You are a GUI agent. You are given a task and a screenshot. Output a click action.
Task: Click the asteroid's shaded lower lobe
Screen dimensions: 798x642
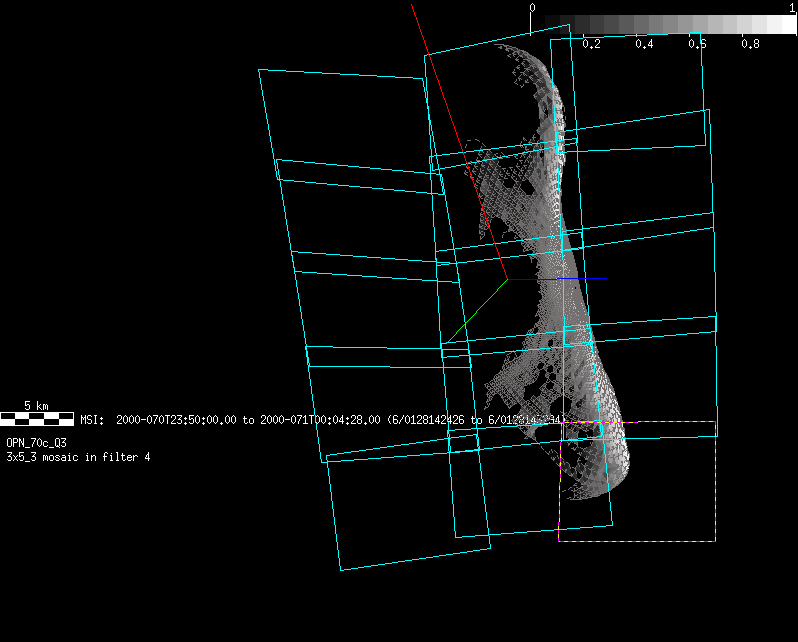[600, 440]
